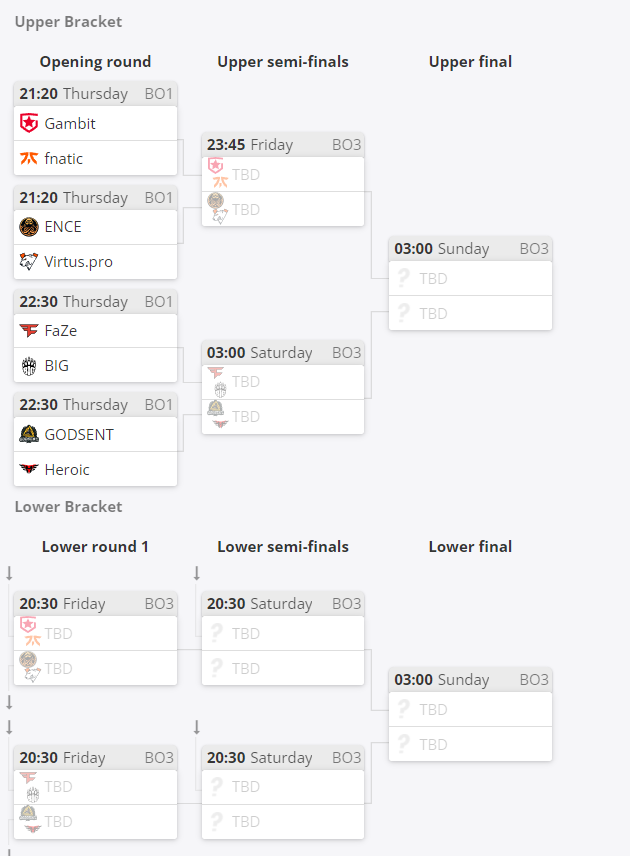Select the Heroic team entry
Screen dimensions: 630x856
point(96,469)
